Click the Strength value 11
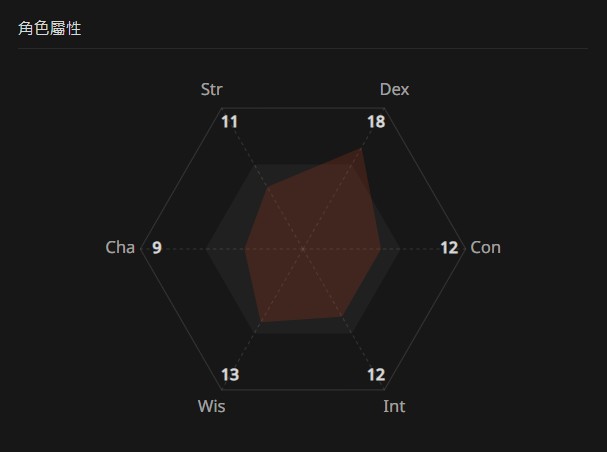This screenshot has height=452, width=607. [x=230, y=122]
